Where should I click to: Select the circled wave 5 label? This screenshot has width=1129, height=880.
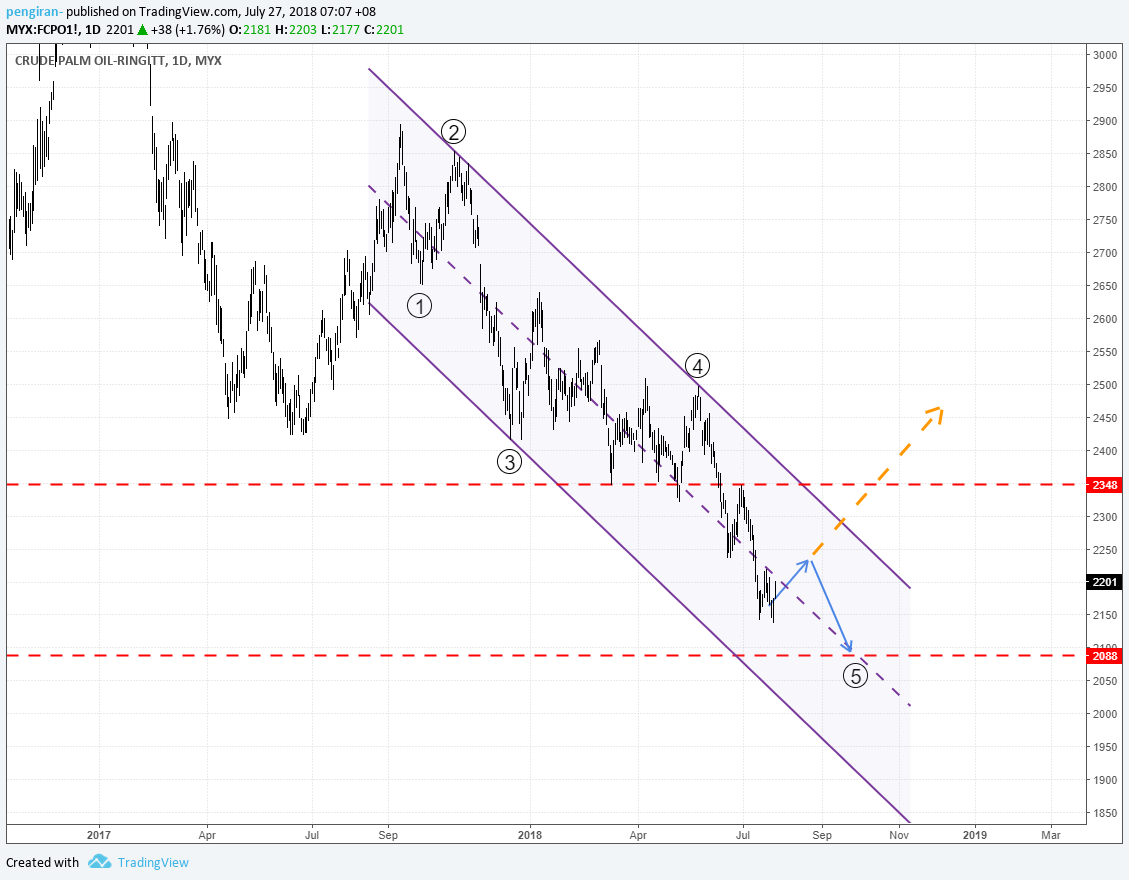point(855,675)
